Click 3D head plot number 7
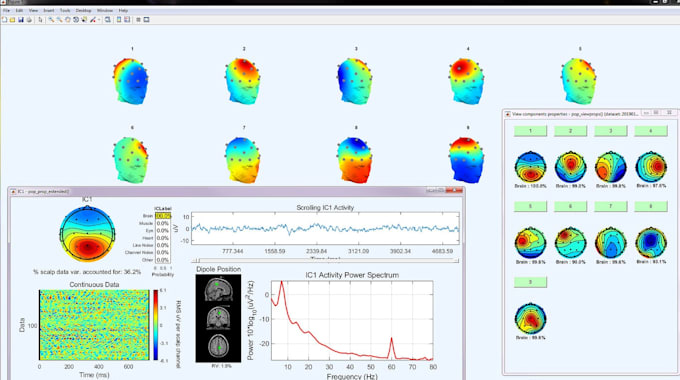The width and height of the screenshot is (680, 380). click(243, 160)
